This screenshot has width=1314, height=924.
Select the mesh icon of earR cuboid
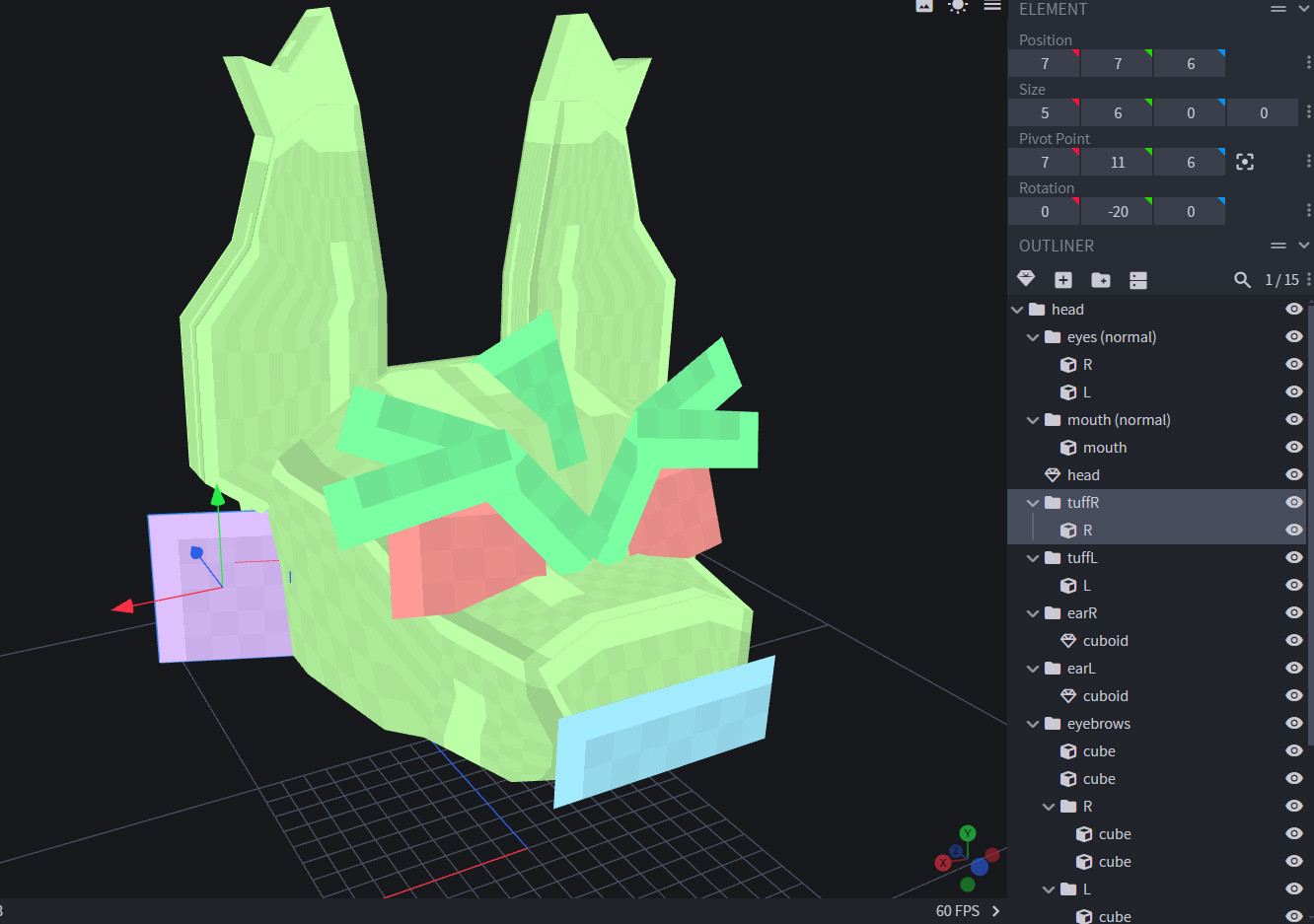1068,641
